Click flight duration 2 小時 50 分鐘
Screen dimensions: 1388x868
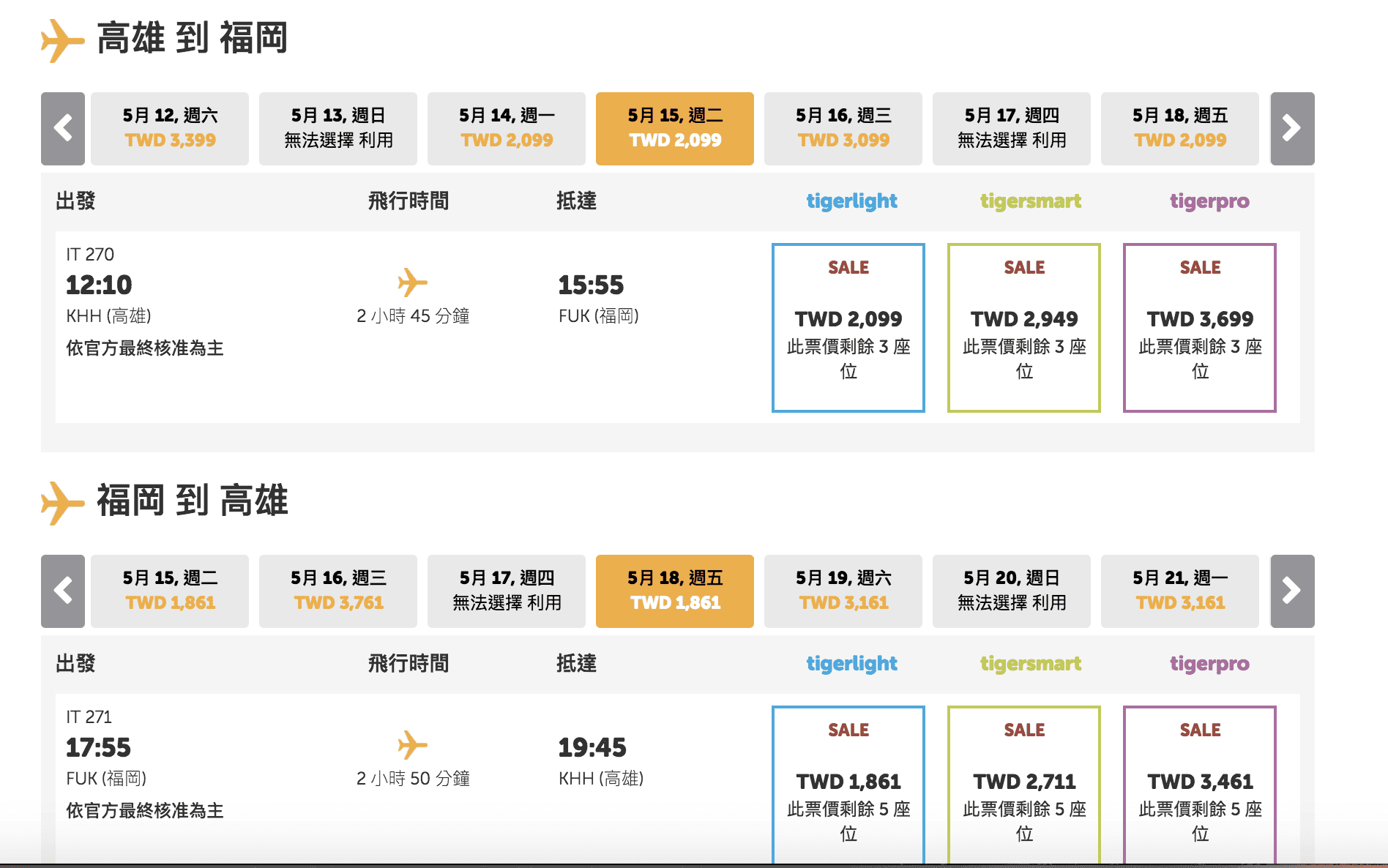(x=413, y=779)
